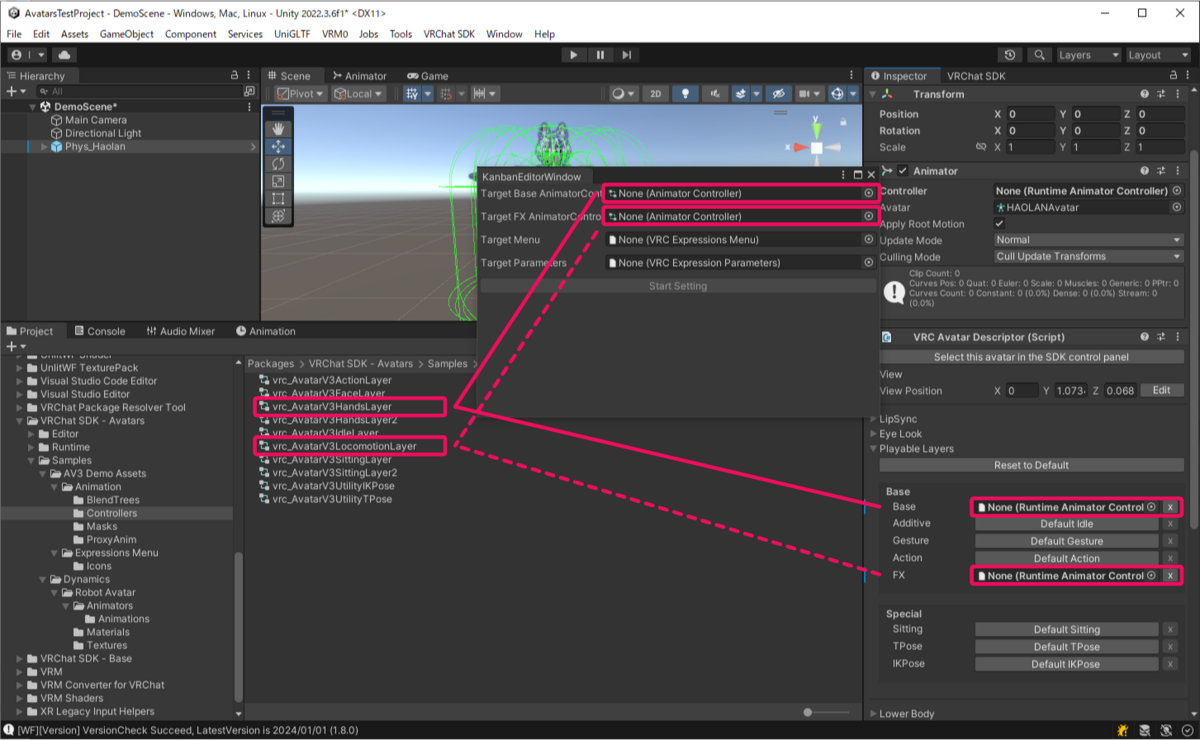
Task: Open the VRChat SDK menu
Action: pyautogui.click(x=449, y=34)
